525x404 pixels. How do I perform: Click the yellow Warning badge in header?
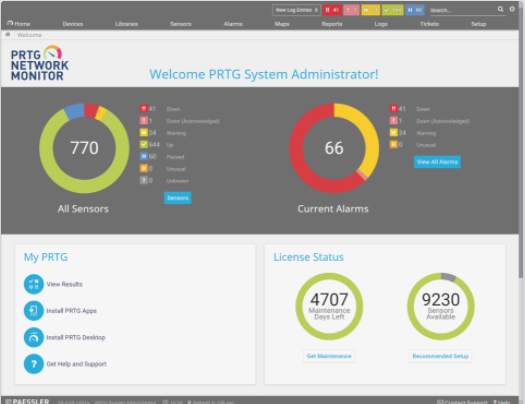[371, 10]
